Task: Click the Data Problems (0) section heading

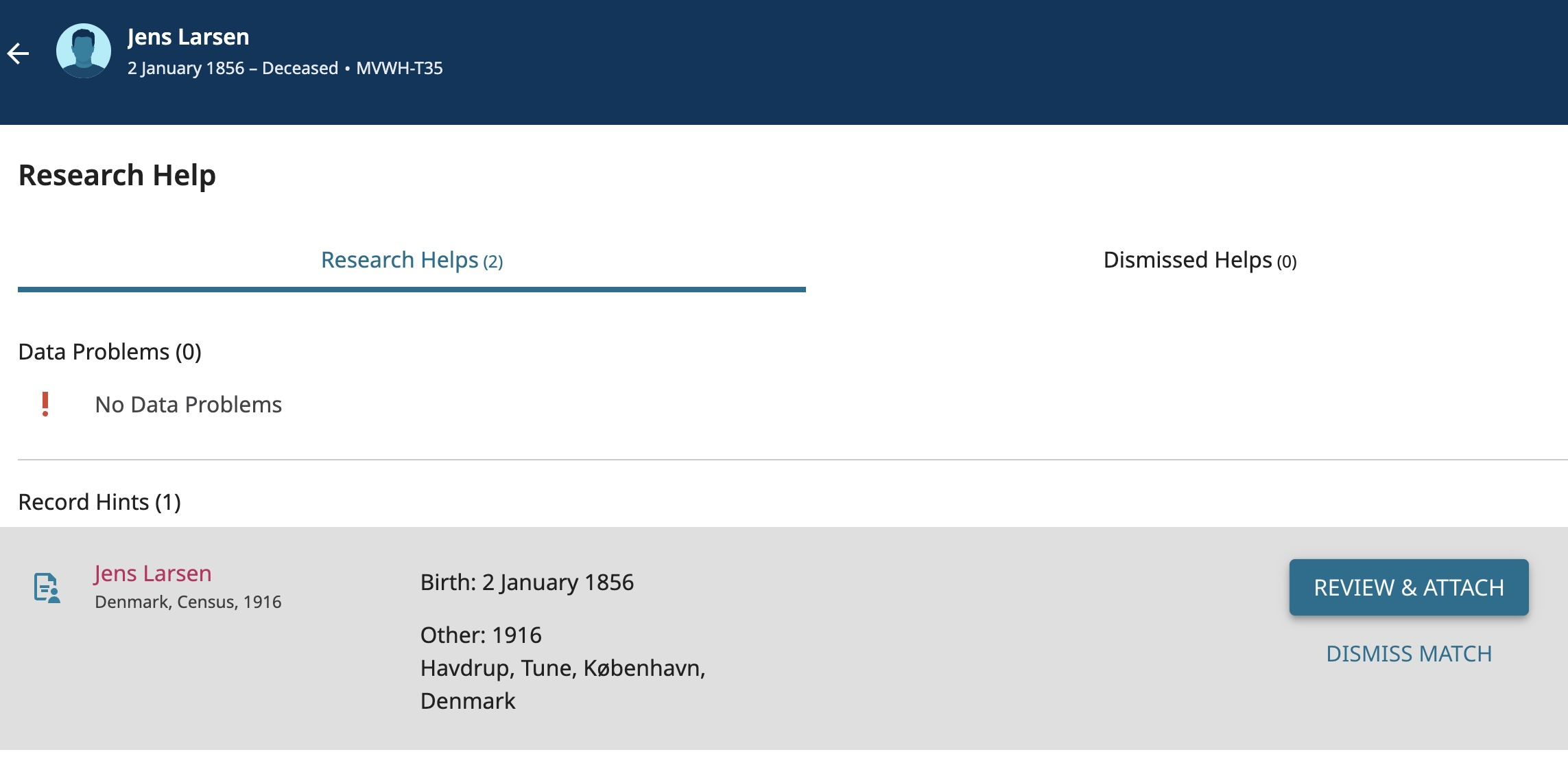Action: 110,352
